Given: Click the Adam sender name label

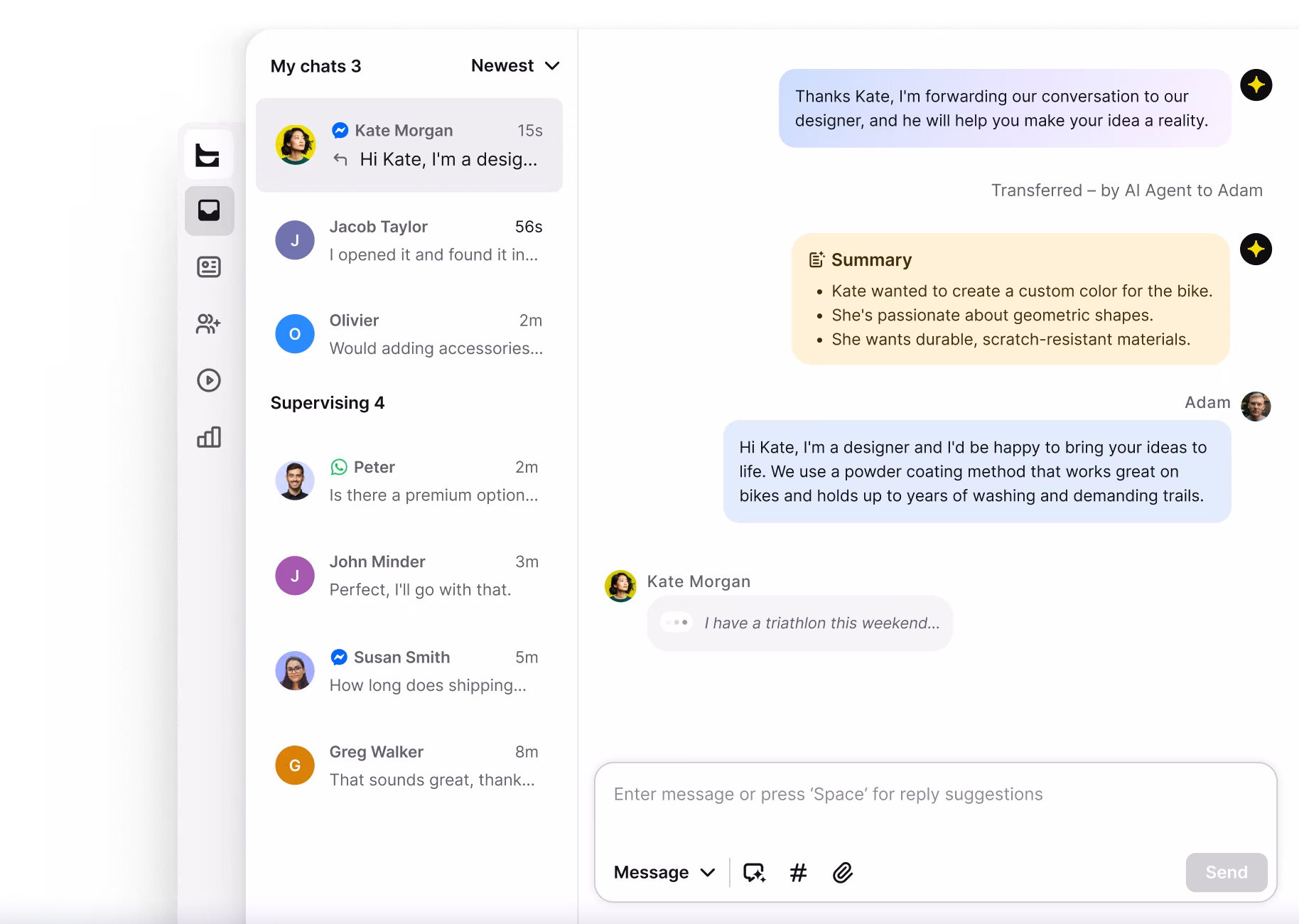Looking at the screenshot, I should pos(1207,402).
